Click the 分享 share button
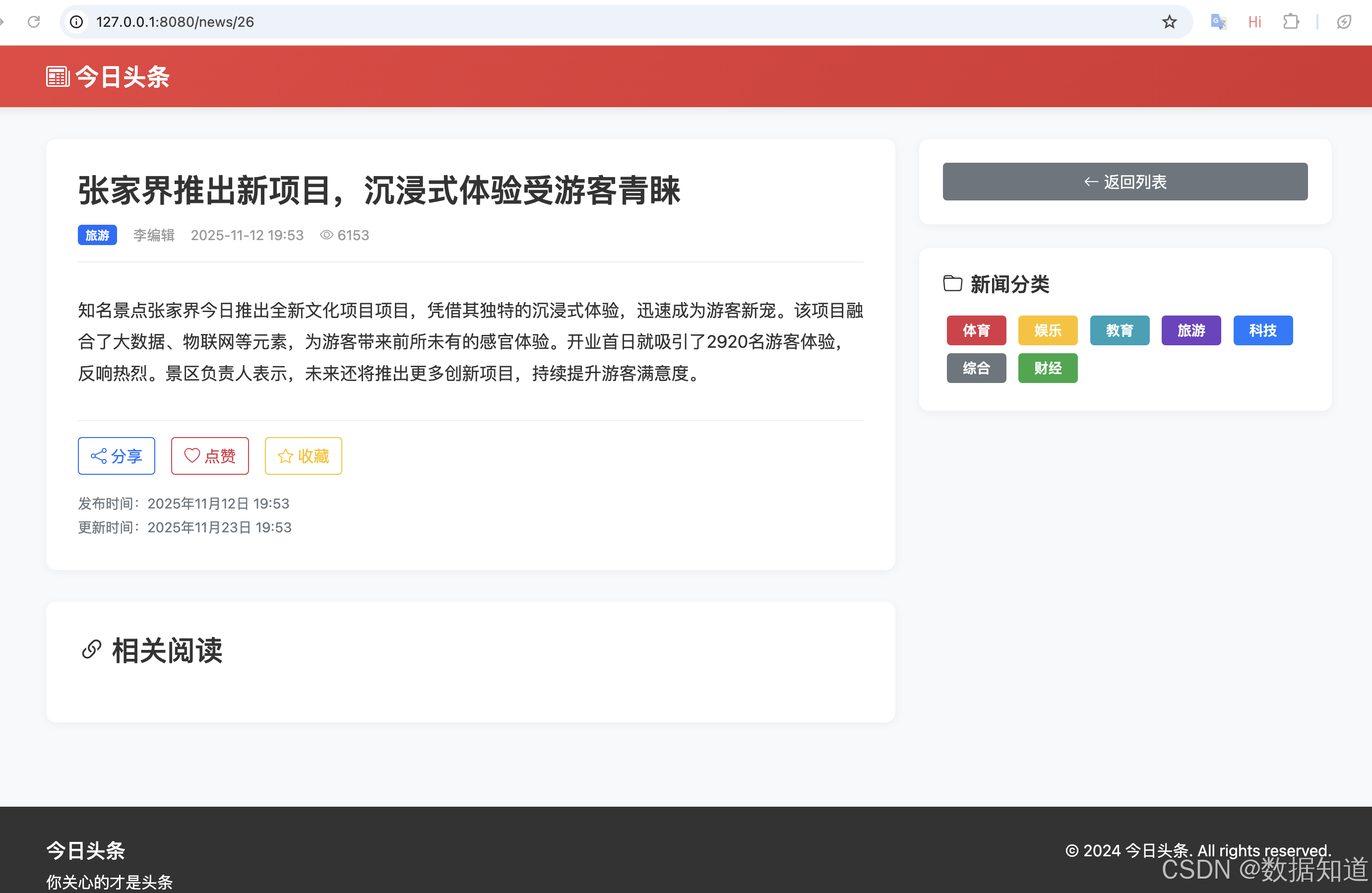The width and height of the screenshot is (1372, 893). (116, 455)
